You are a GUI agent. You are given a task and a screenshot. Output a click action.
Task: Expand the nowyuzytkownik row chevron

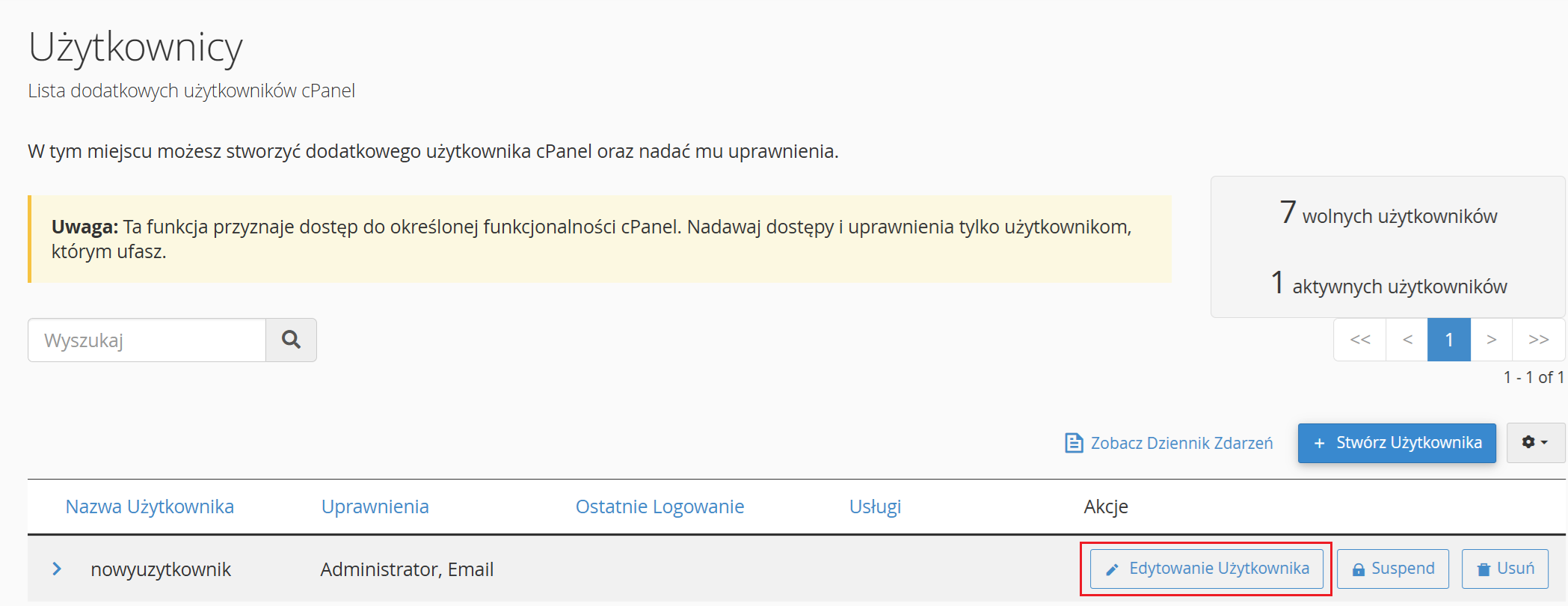(x=57, y=569)
